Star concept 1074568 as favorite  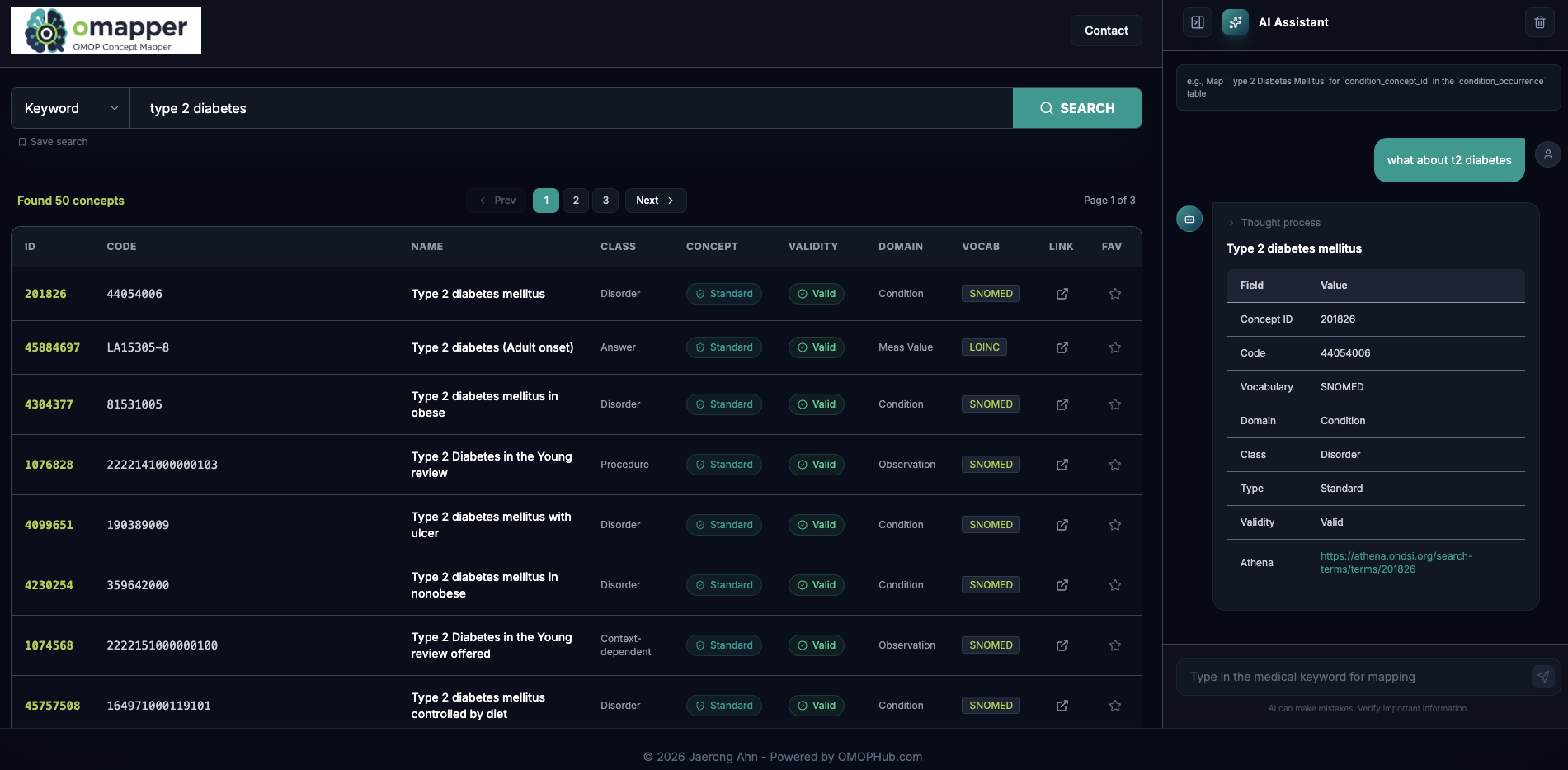1115,645
